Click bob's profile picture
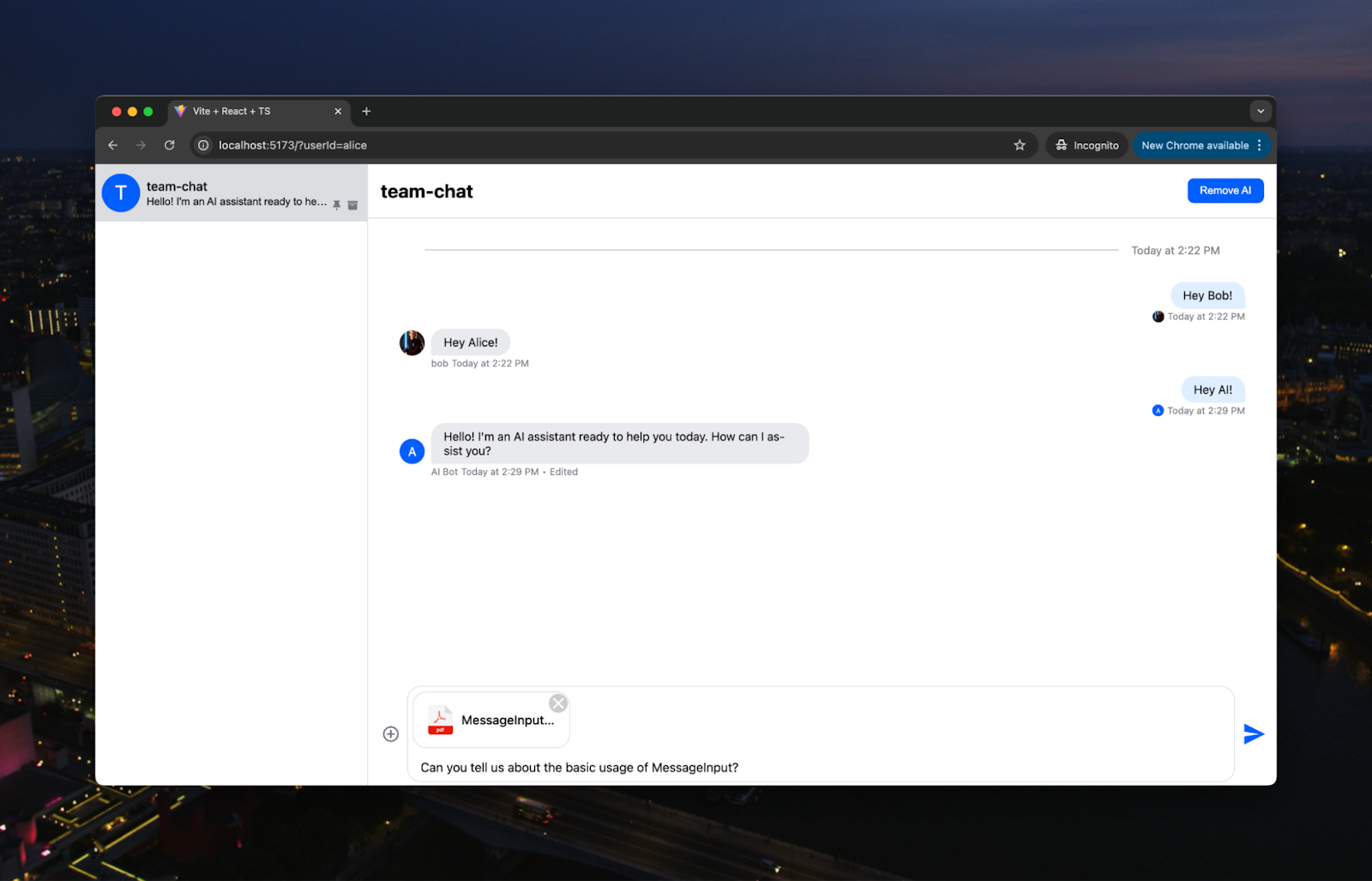 (x=412, y=342)
